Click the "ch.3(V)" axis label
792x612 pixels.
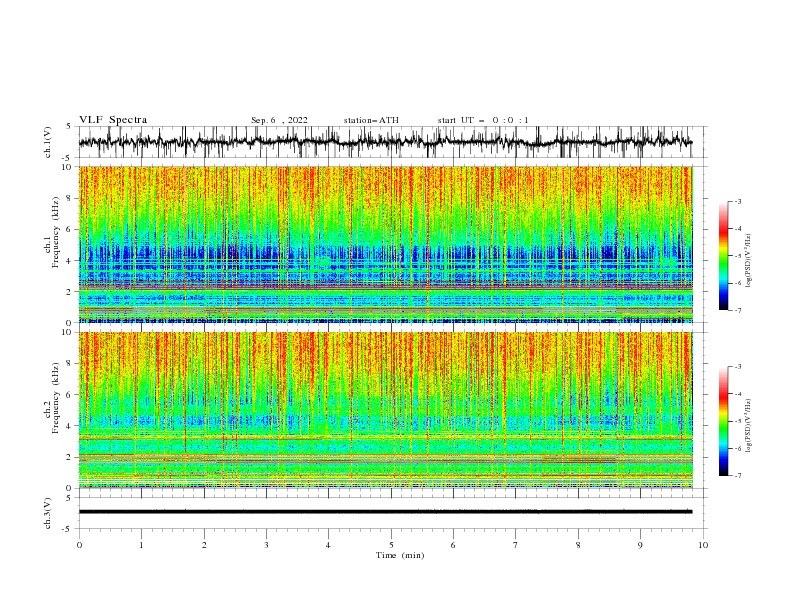(48, 514)
